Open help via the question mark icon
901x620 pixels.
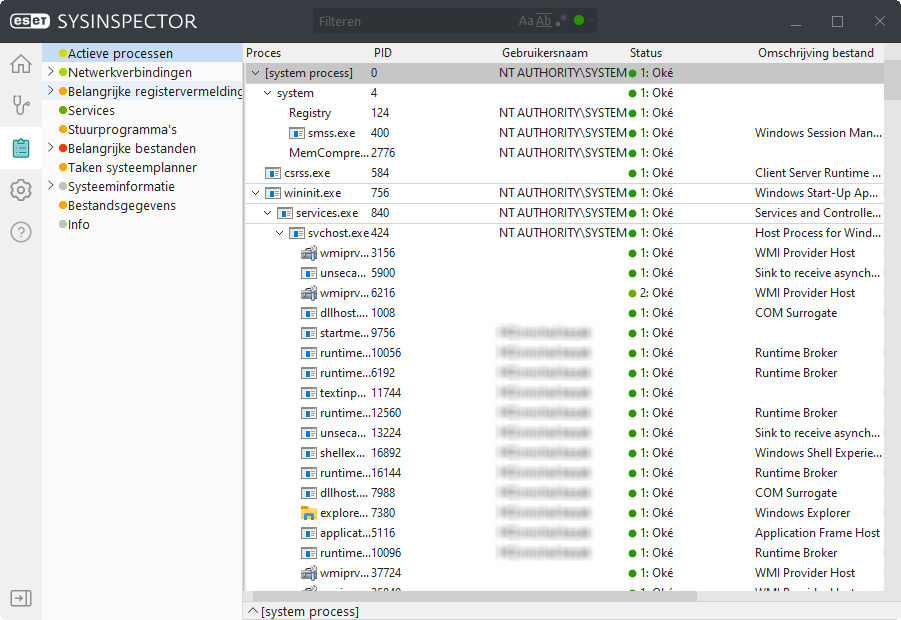(20, 232)
